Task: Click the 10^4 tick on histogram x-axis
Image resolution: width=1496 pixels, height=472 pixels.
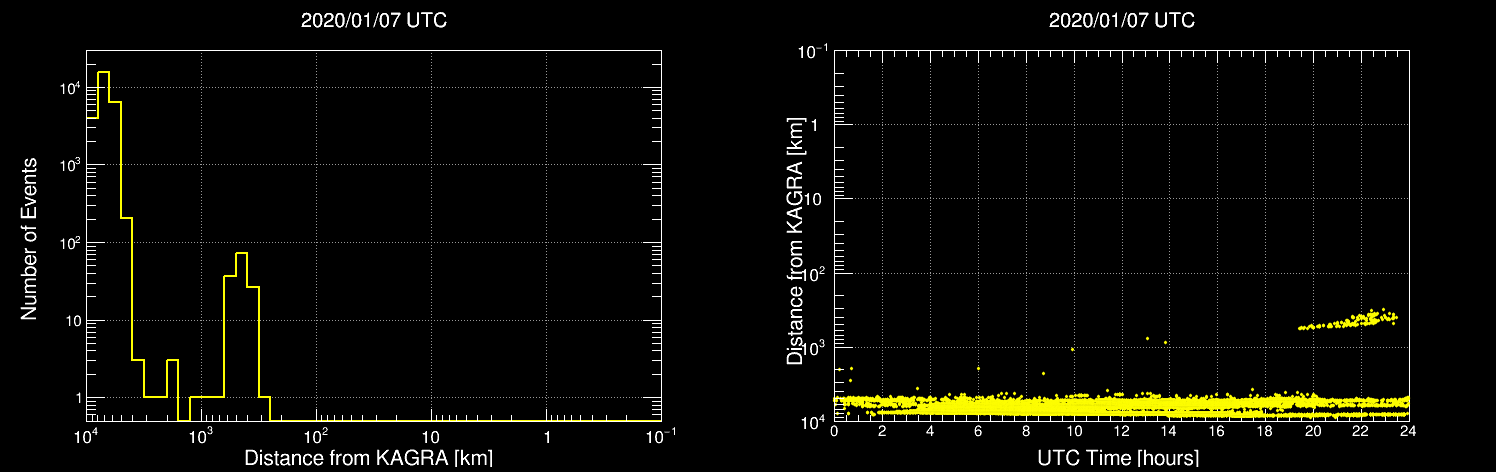Action: (x=86, y=435)
